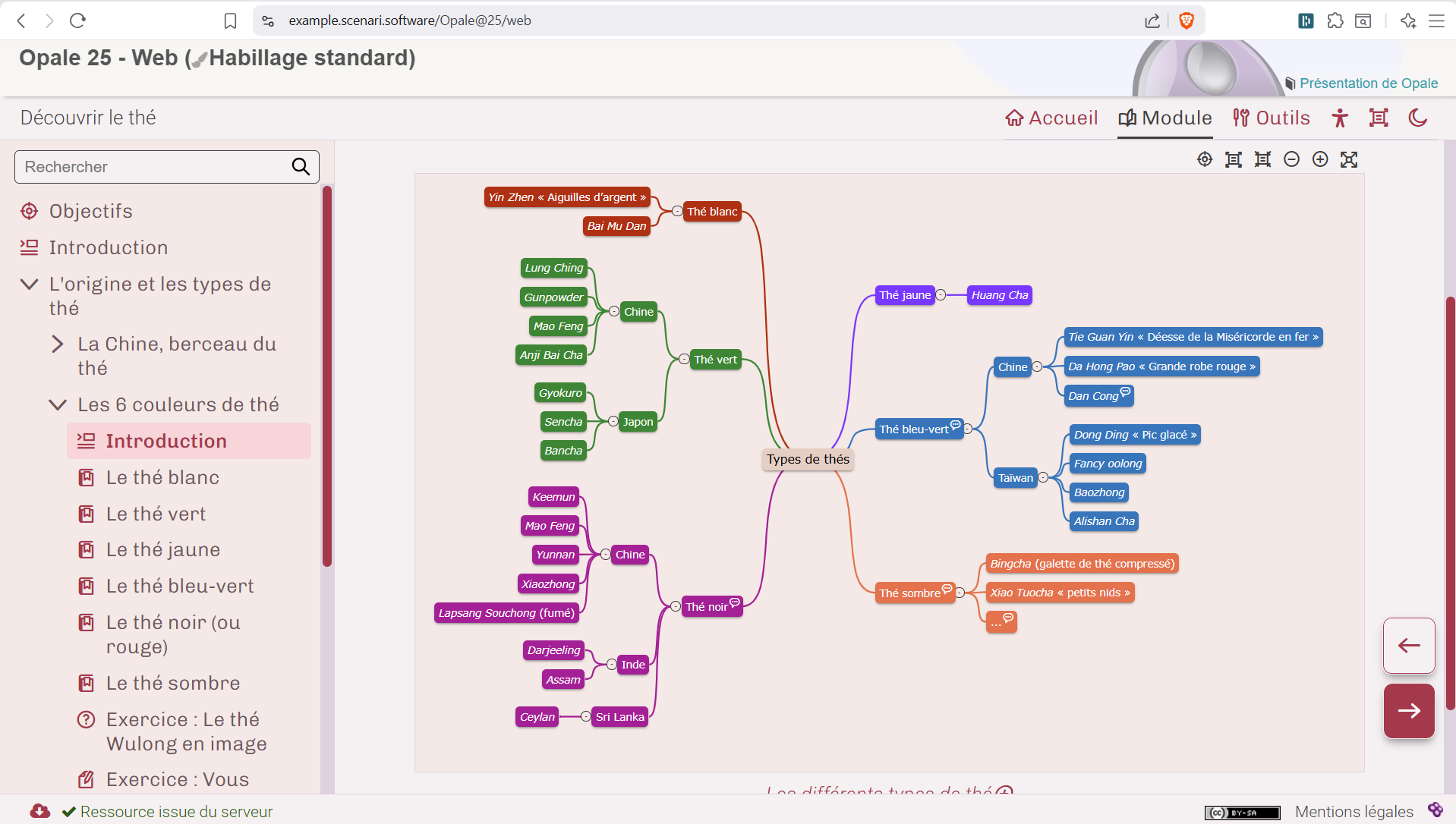Click the center-map target icon above the mind map

coord(1205,159)
